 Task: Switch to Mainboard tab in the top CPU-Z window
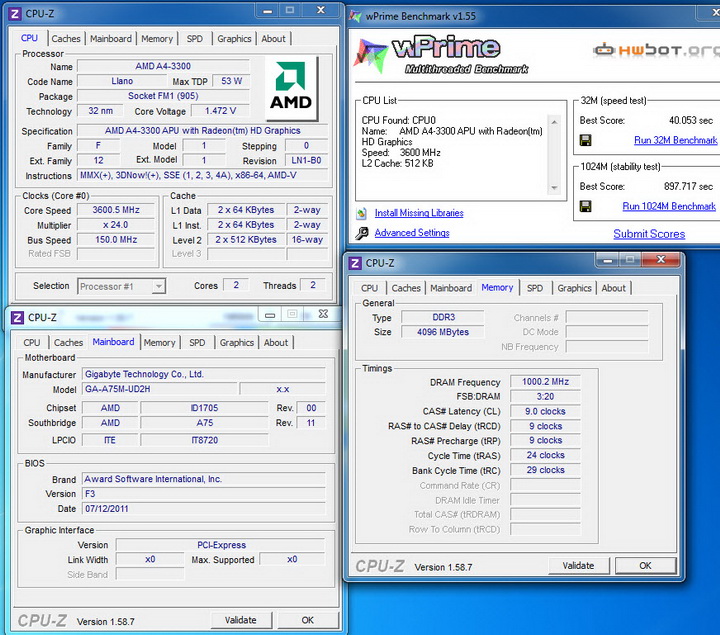111,39
